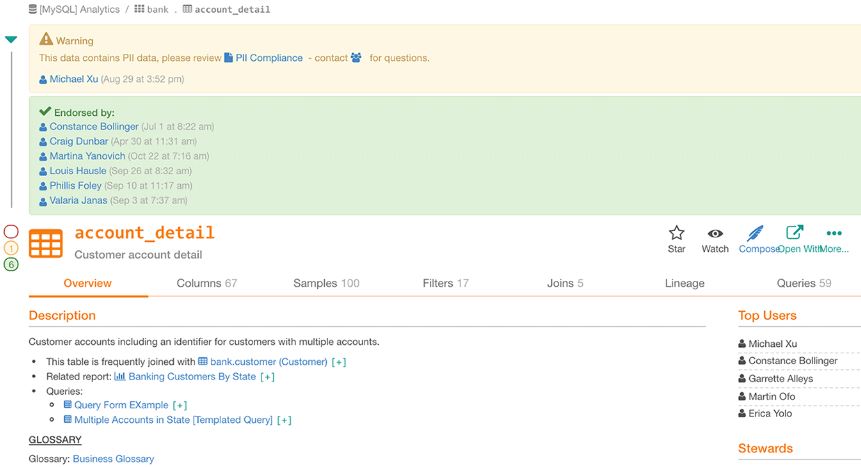
Task: Switch to the Joins 5 tab
Action: [x=565, y=283]
